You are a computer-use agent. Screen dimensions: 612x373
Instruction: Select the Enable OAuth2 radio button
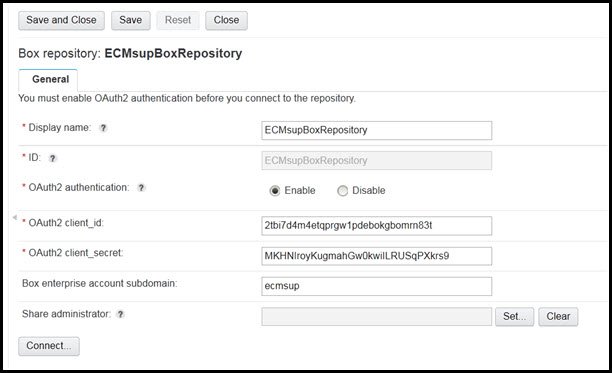[x=275, y=191]
